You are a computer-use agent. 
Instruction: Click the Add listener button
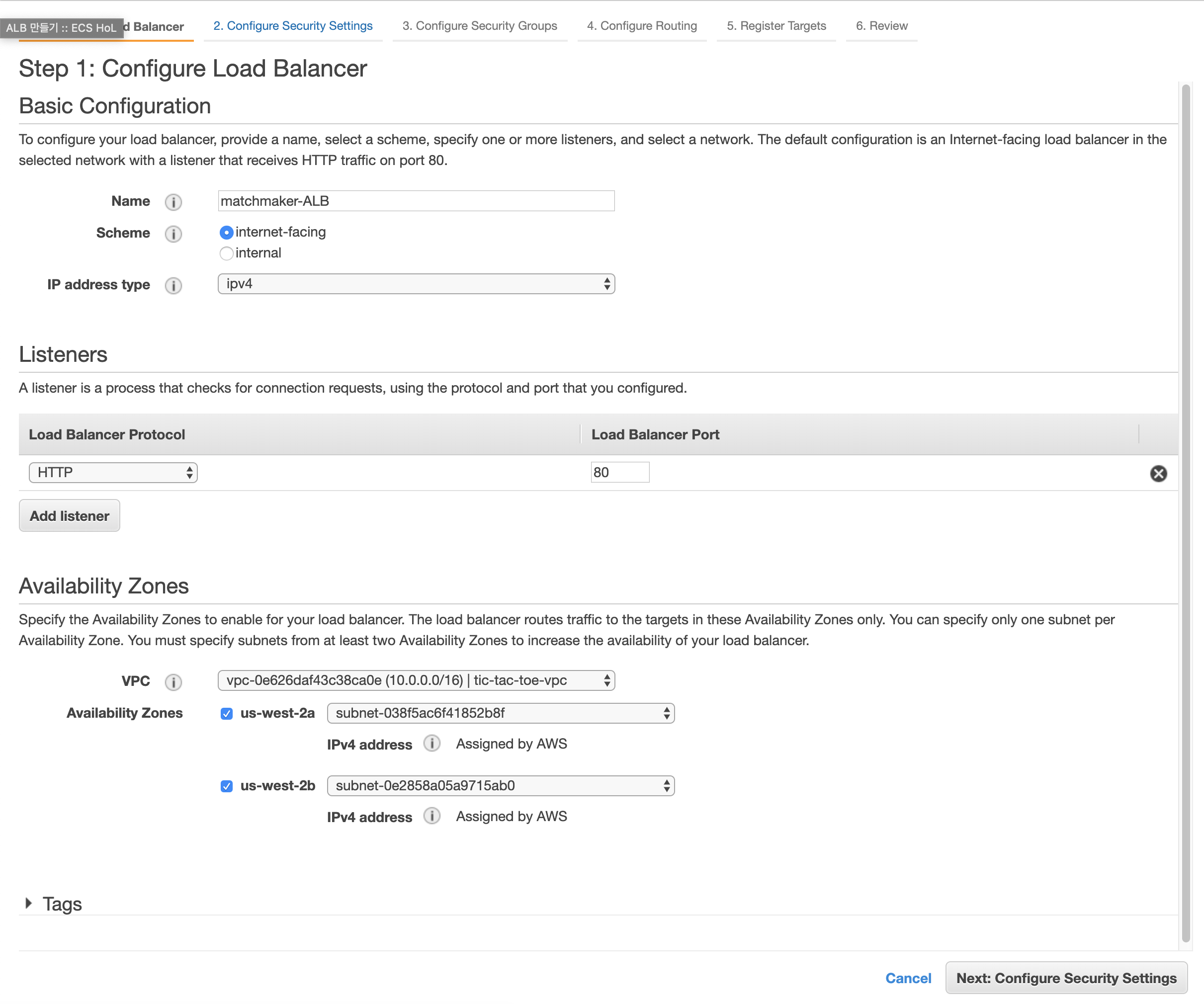point(70,515)
